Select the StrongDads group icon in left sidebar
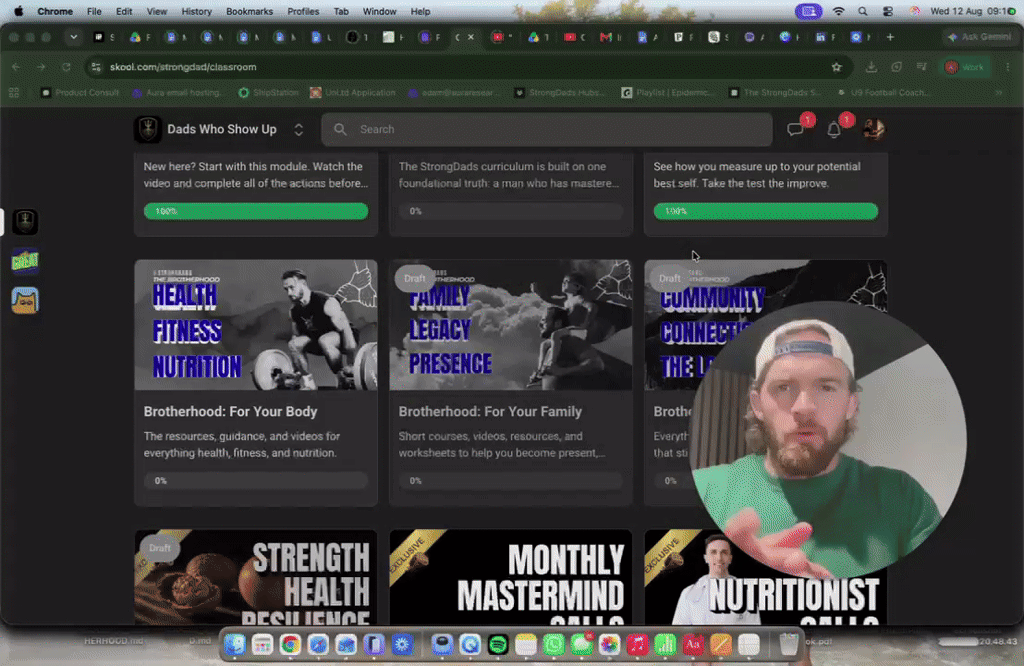This screenshot has height=666, width=1024. pos(25,222)
